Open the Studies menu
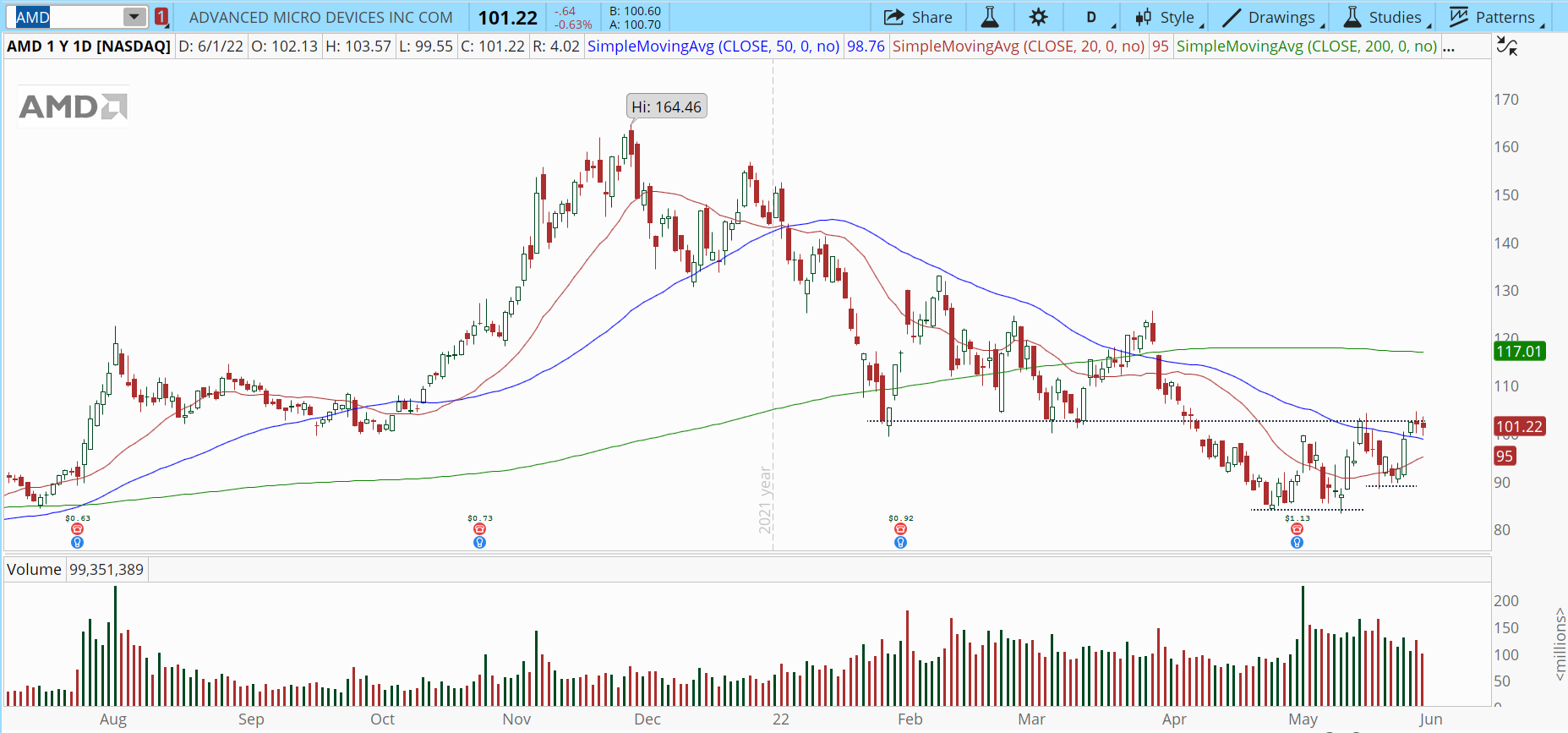This screenshot has height=733, width=1568. (1385, 17)
